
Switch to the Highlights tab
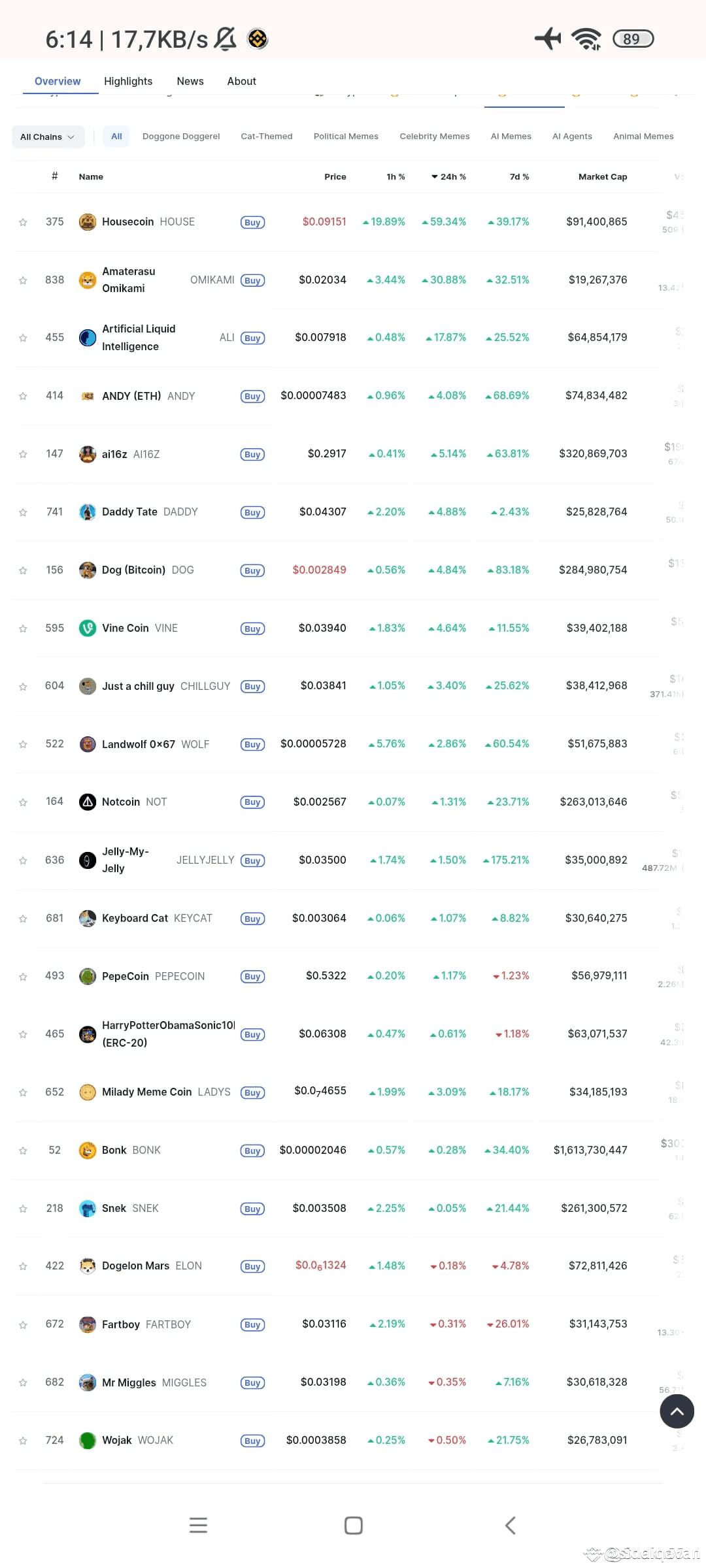[x=128, y=81]
